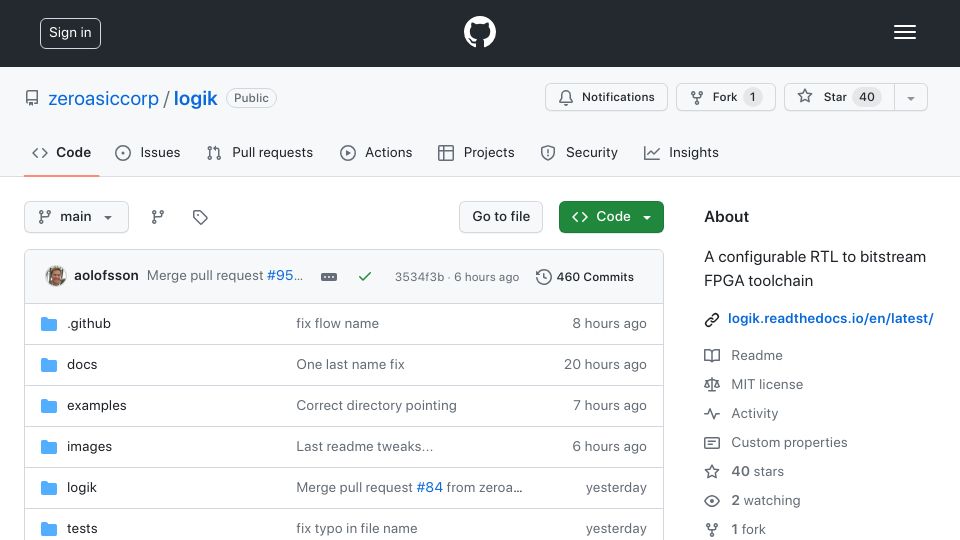The image size is (960, 540).
Task: Open the Activity link
Action: click(x=754, y=413)
